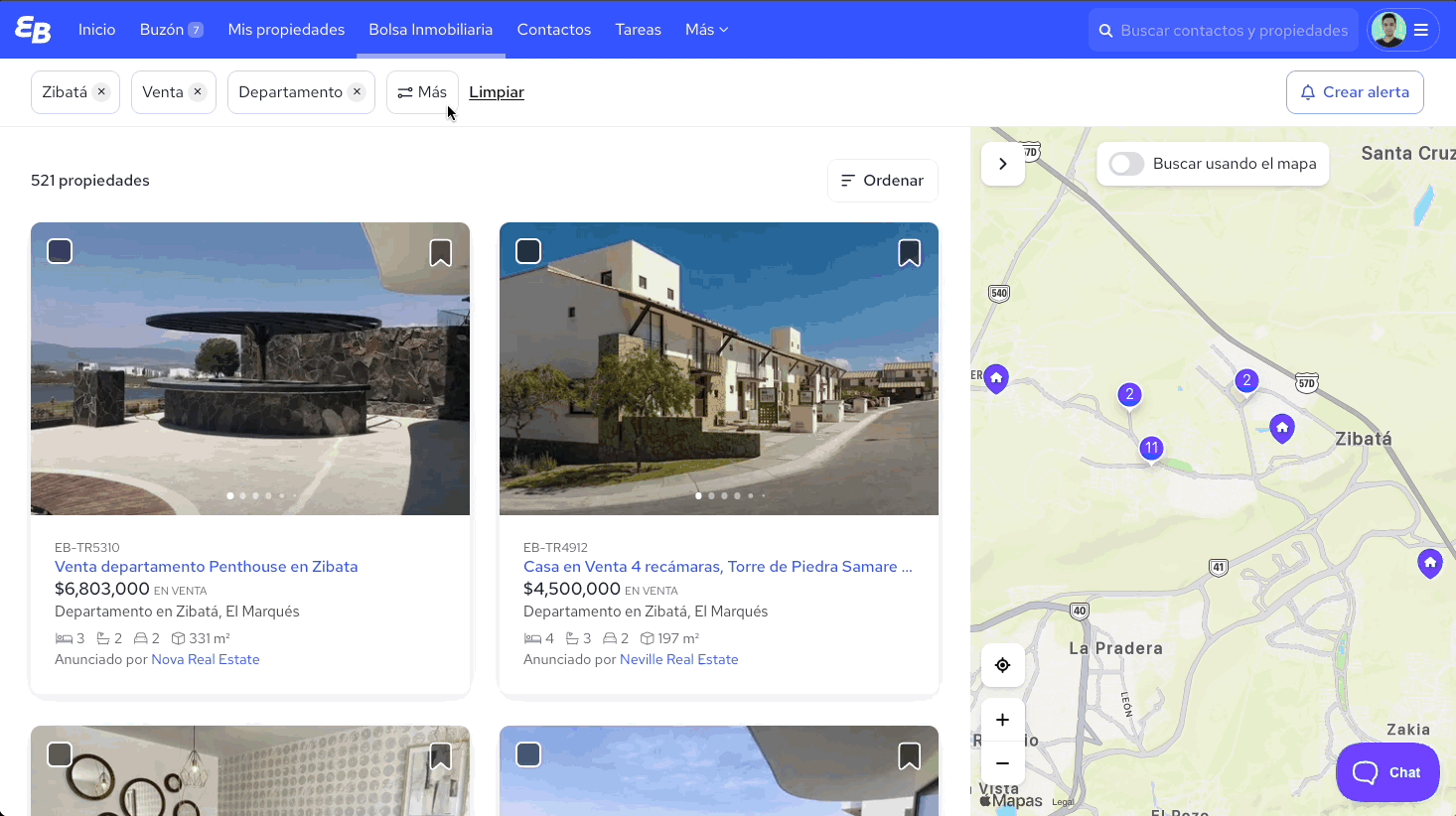Remove the Departamento filter chip
1456x816 pixels.
357,91
